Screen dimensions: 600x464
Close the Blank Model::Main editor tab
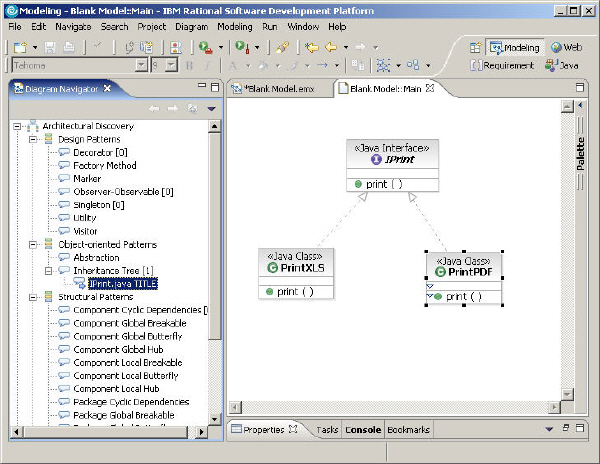click(x=430, y=88)
